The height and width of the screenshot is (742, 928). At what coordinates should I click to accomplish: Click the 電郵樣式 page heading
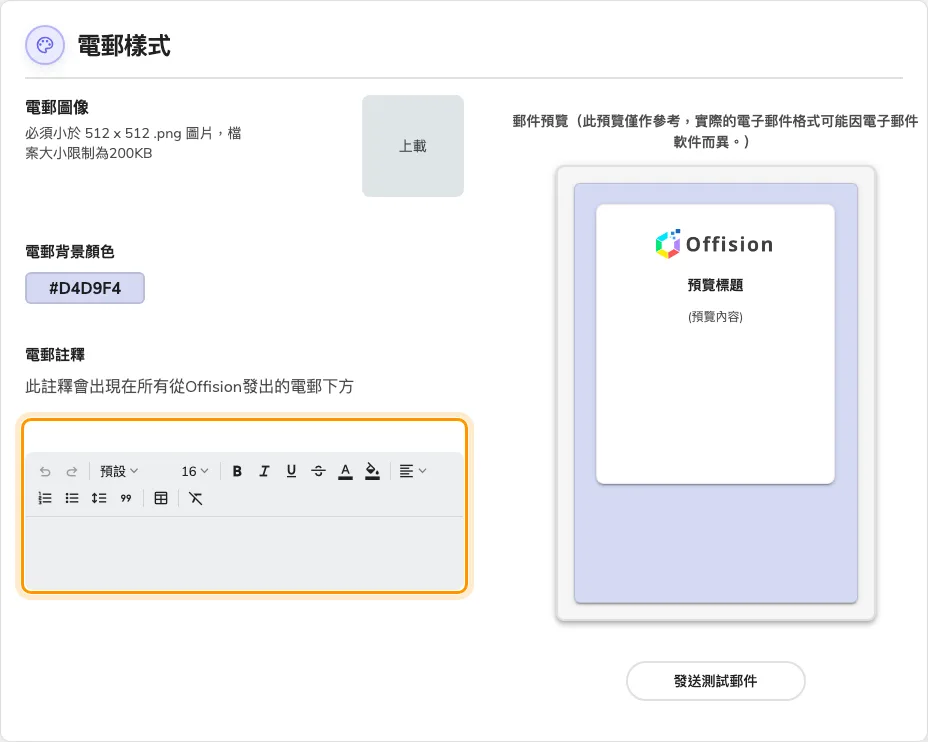click(x=124, y=46)
